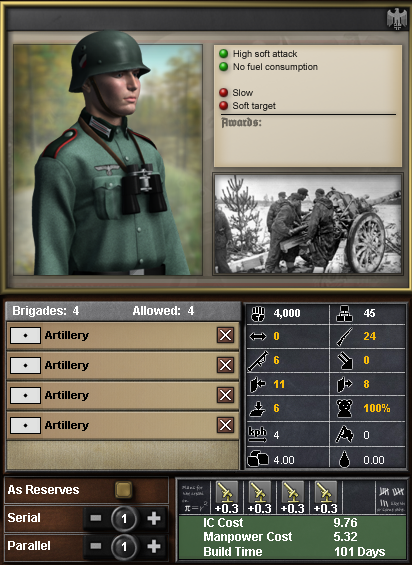Click the fuel consumption droplet icon
This screenshot has width=412, height=565.
tap(345, 459)
